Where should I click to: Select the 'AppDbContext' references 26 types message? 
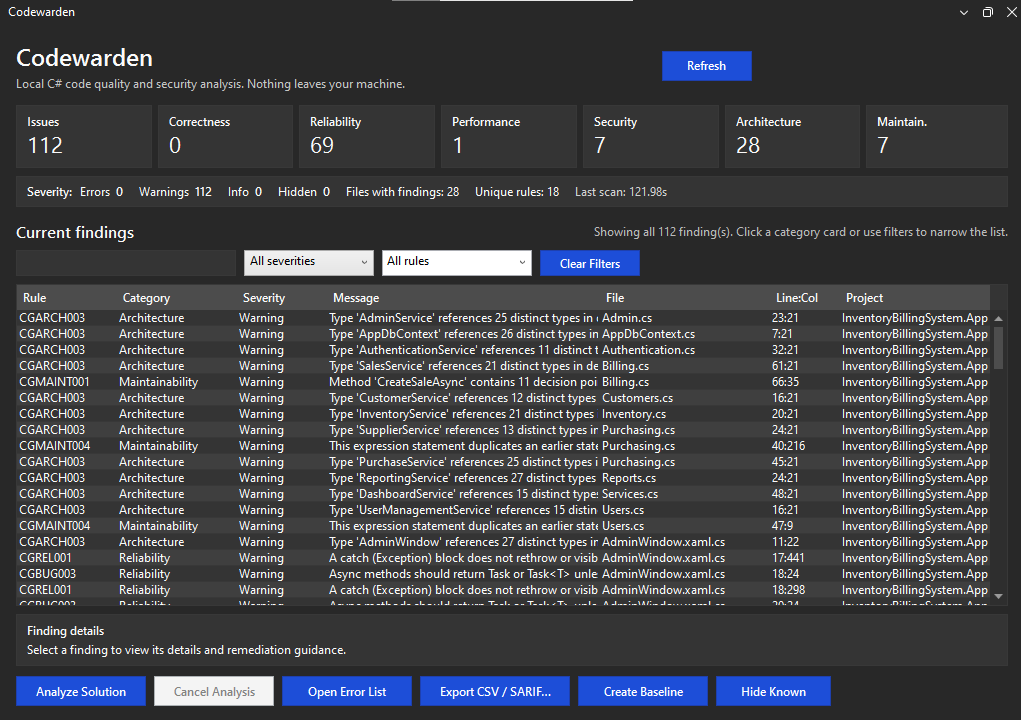click(464, 334)
